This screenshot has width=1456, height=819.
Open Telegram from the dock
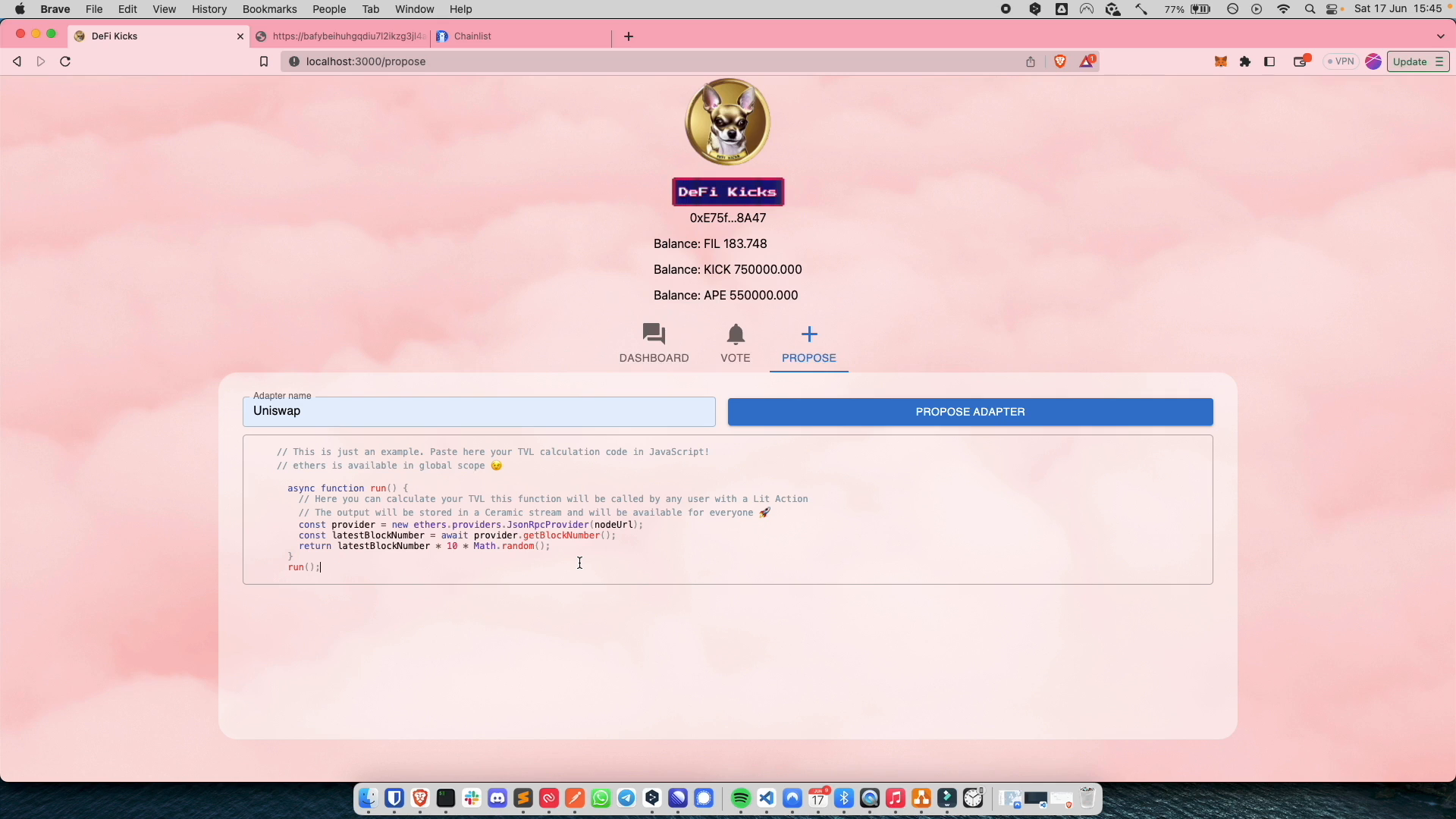click(x=626, y=799)
